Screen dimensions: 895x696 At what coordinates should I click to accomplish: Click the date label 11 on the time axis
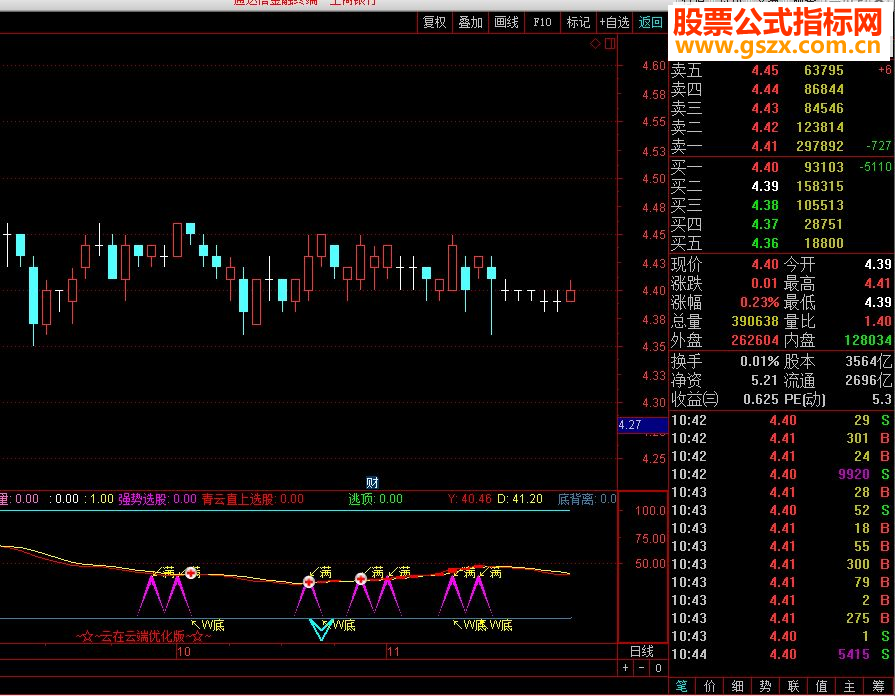coord(393,651)
